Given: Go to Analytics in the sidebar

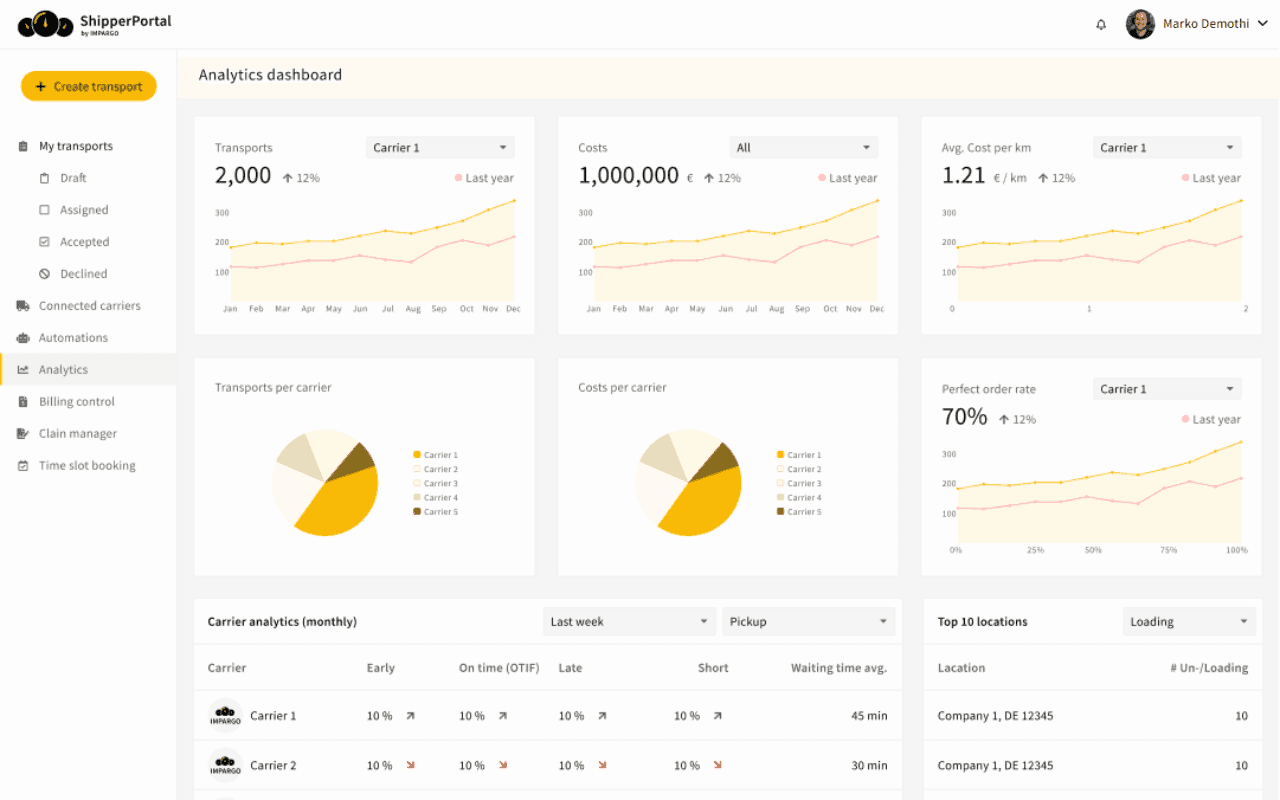Looking at the screenshot, I should (63, 370).
